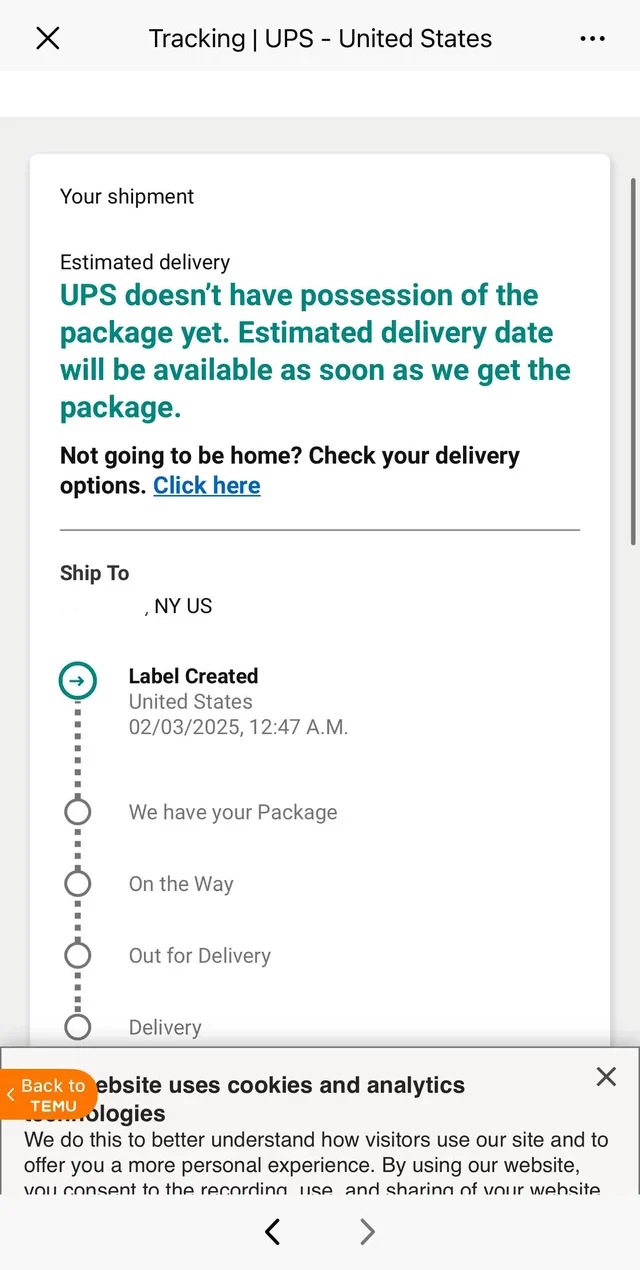Tap the 'We have your Package' step circle
The width and height of the screenshot is (640, 1270).
(x=78, y=812)
